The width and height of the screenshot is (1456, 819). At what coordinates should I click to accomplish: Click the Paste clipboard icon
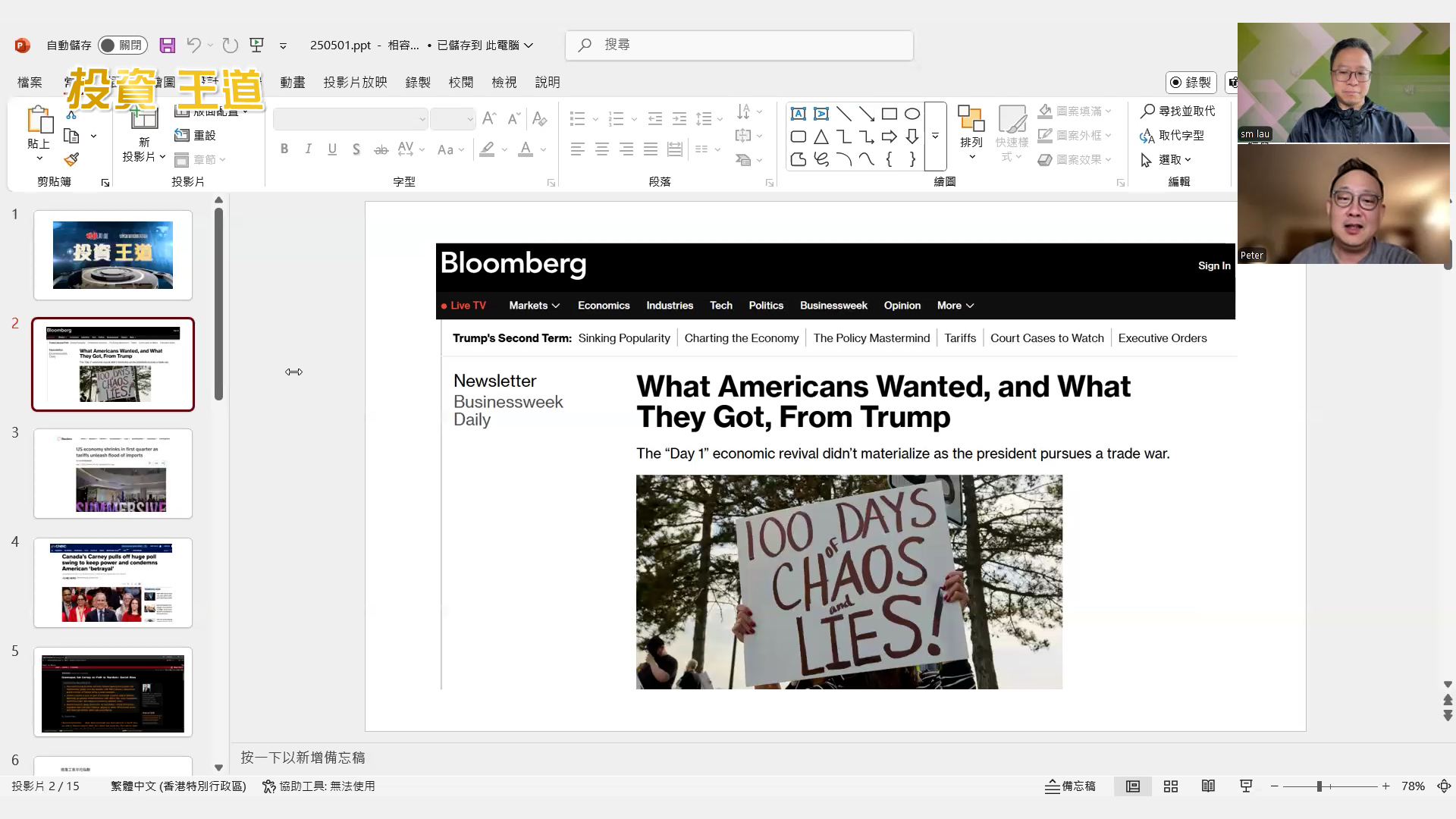39,121
